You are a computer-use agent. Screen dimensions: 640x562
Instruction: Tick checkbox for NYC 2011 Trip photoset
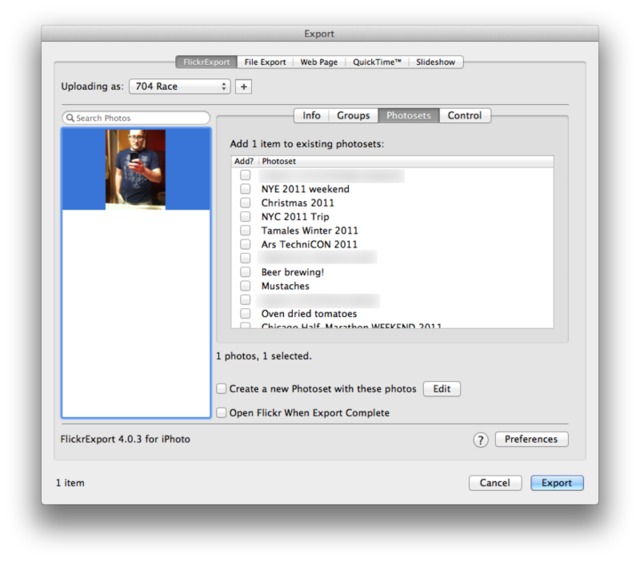[245, 217]
